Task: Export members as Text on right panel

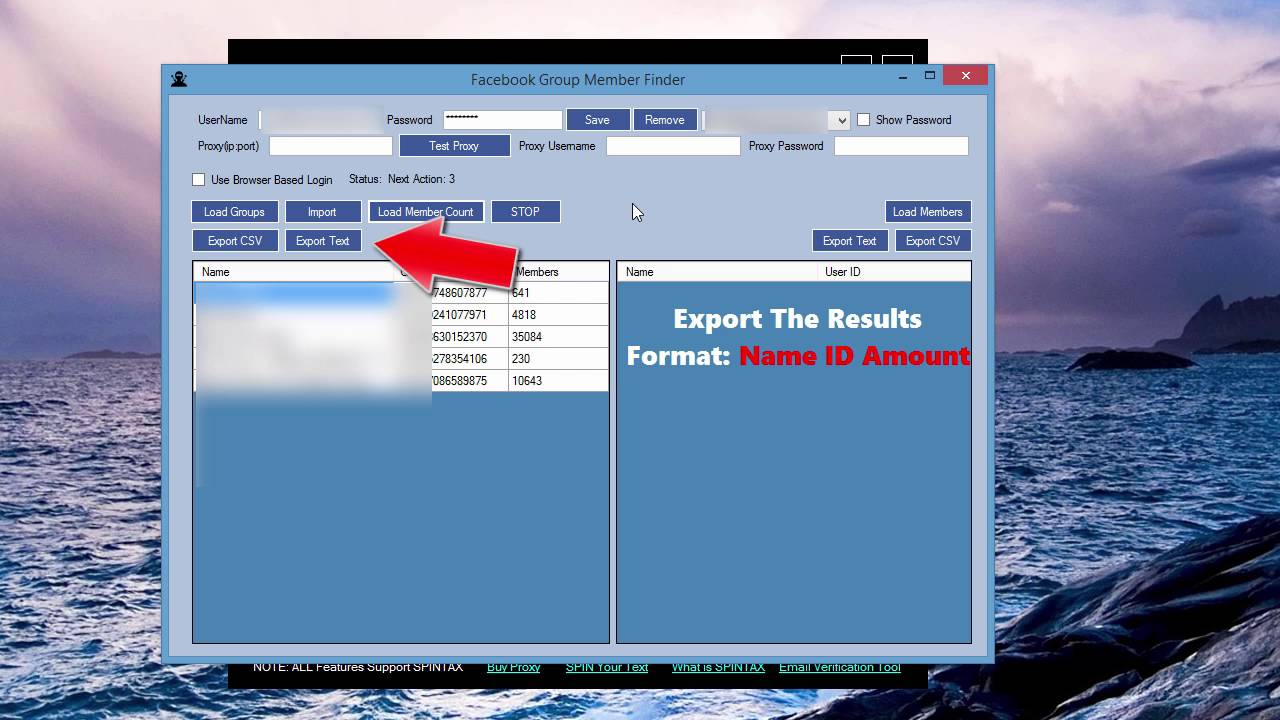Action: click(x=850, y=241)
